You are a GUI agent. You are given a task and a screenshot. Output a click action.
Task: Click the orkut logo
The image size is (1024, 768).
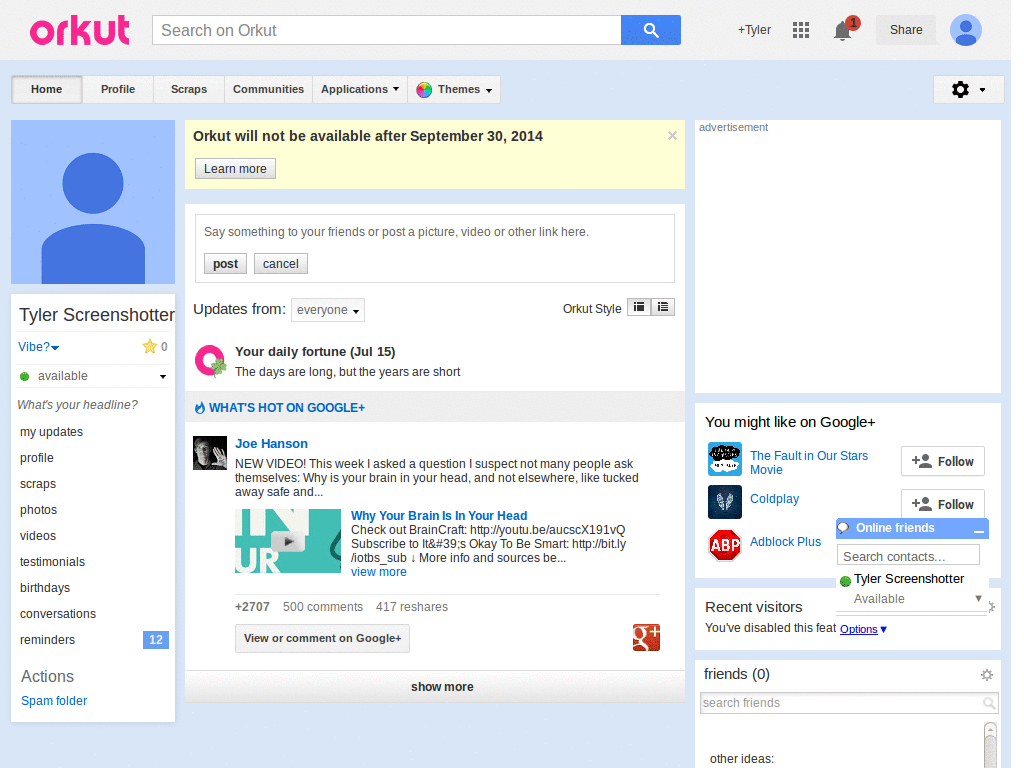point(80,31)
